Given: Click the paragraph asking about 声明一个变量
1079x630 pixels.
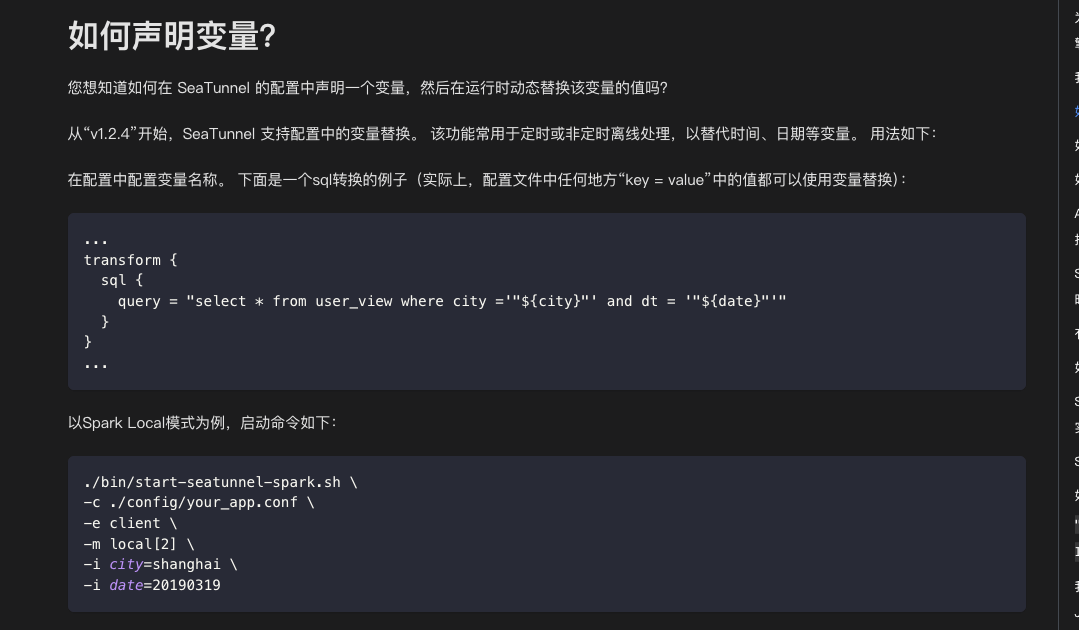Looking at the screenshot, I should 367,88.
